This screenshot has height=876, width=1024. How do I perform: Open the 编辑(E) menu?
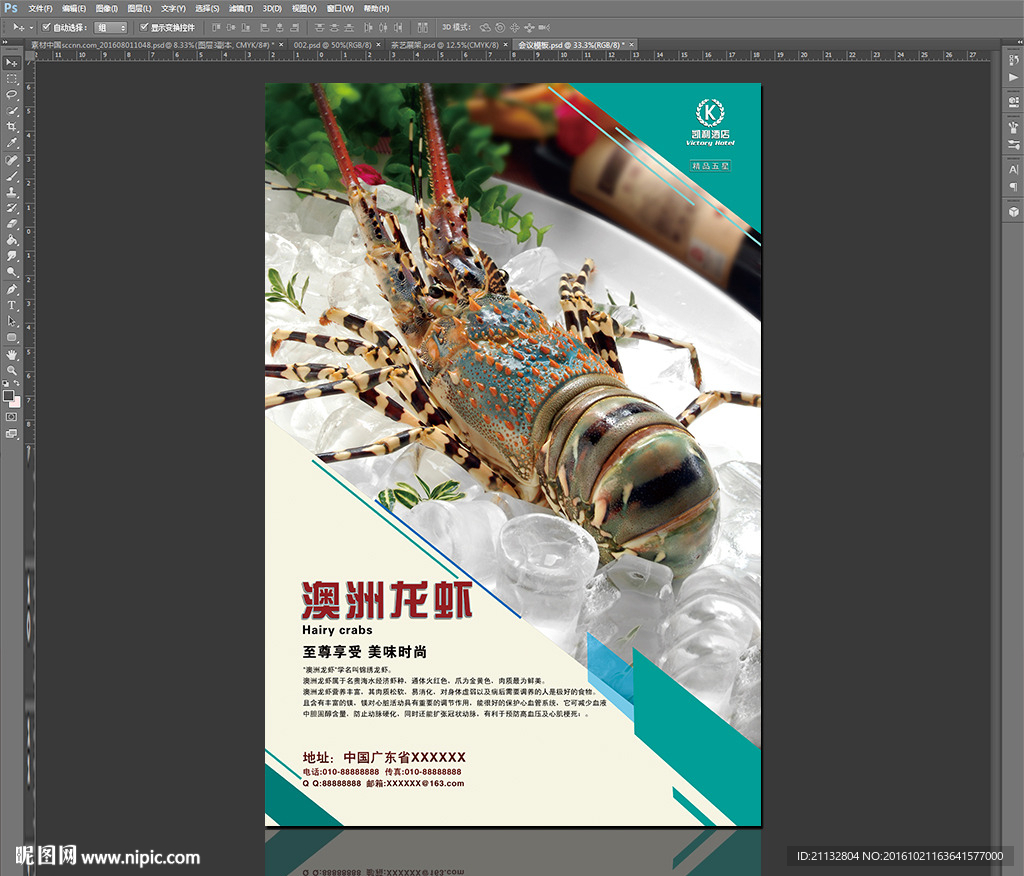click(74, 8)
